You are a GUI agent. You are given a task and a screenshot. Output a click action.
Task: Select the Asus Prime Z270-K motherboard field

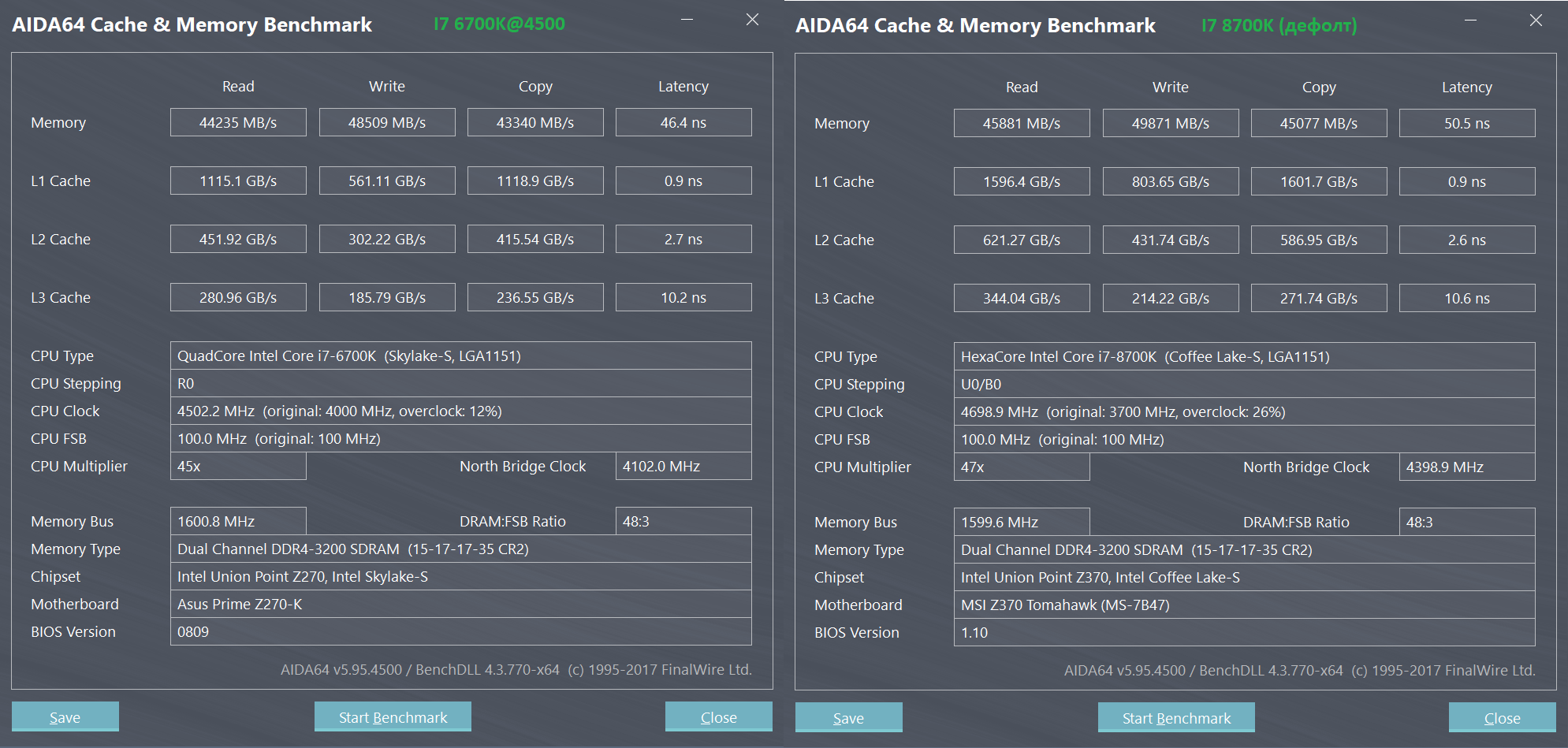[x=460, y=604]
